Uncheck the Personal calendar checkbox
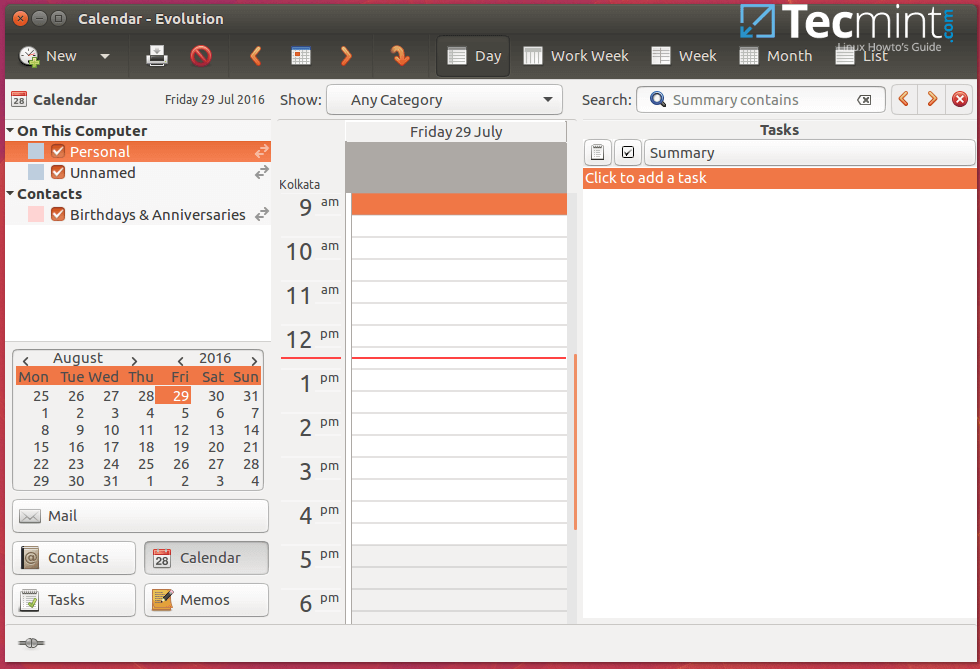The image size is (980, 669). click(58, 151)
